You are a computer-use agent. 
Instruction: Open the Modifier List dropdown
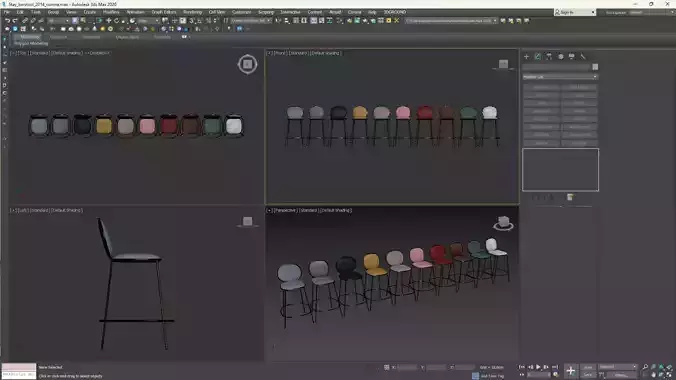[x=560, y=77]
